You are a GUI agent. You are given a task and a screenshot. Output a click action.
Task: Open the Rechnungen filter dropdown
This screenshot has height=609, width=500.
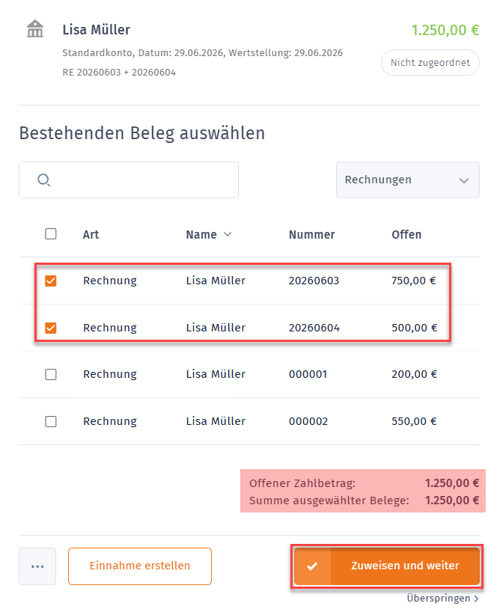(408, 180)
